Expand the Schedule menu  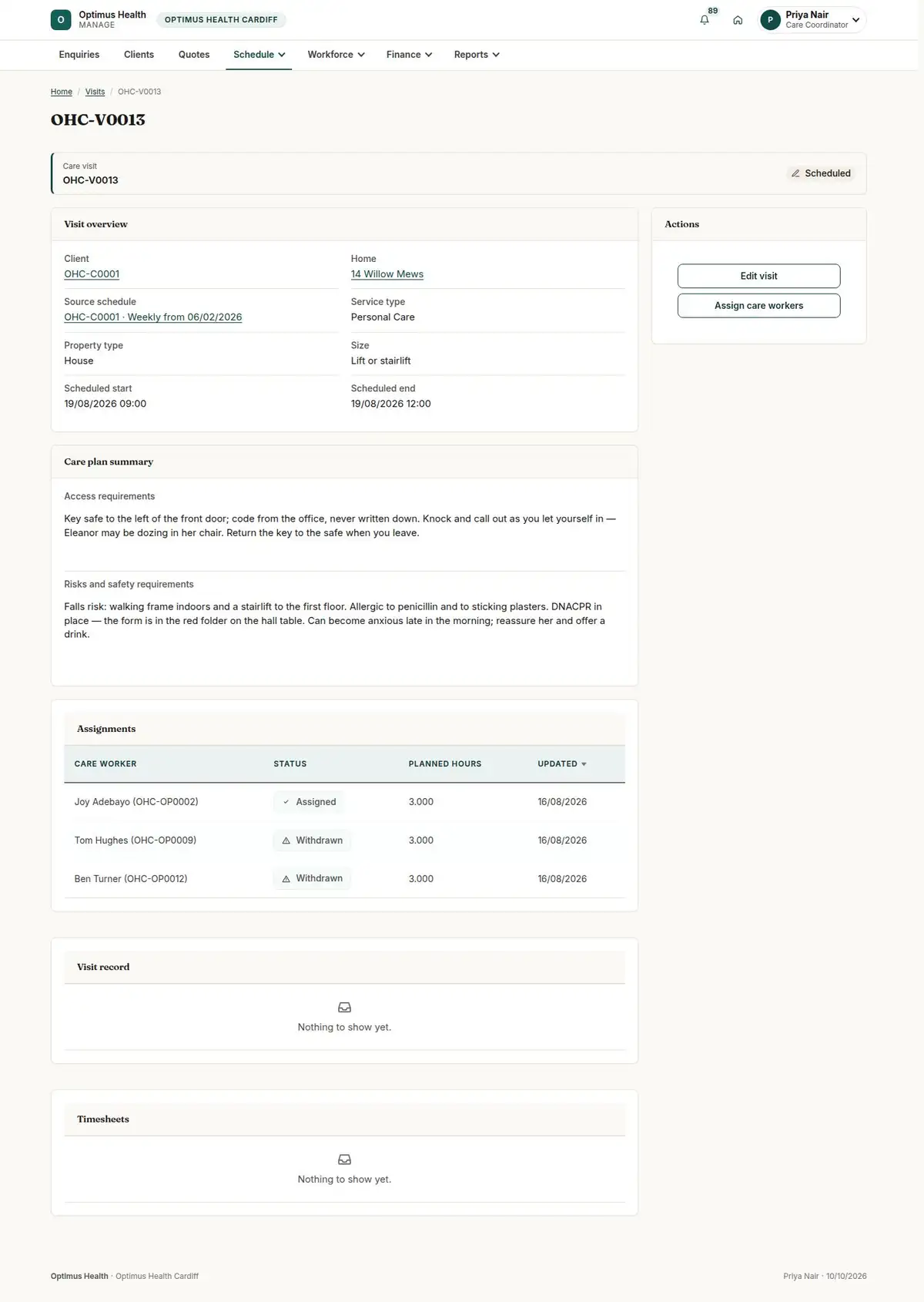pos(259,55)
